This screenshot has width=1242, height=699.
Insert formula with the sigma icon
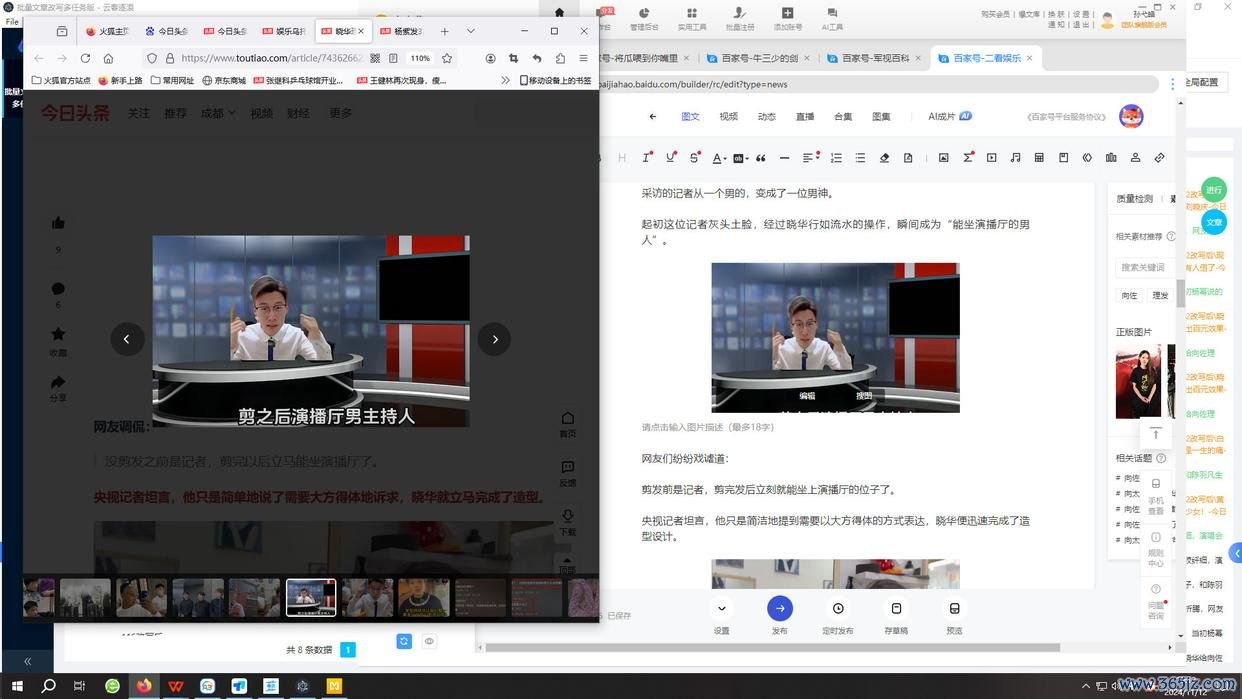[967, 158]
